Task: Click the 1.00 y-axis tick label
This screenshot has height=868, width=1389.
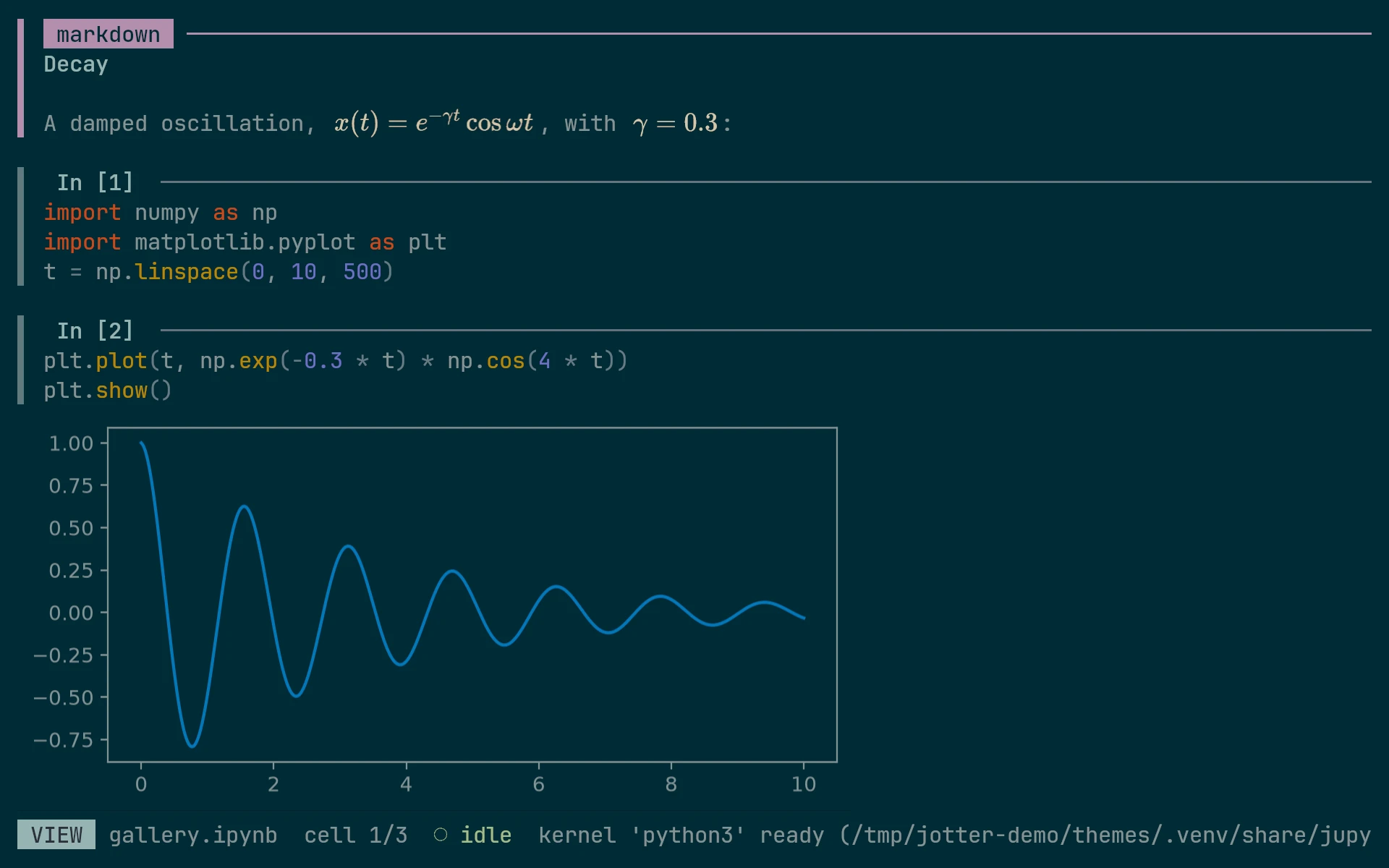Action: pos(71,443)
